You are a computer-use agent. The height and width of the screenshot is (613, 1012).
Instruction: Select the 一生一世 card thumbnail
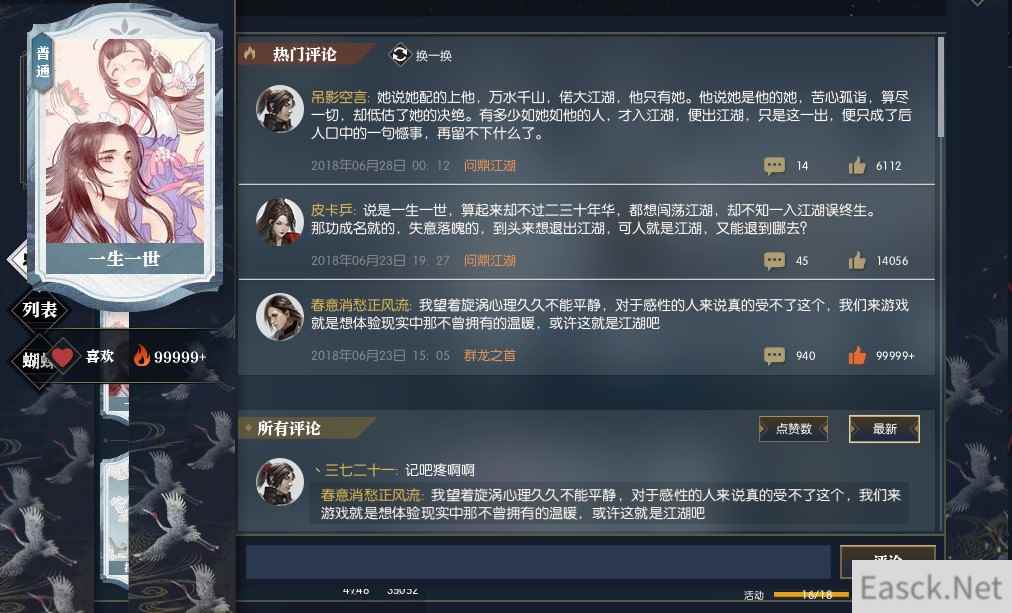(x=125, y=155)
